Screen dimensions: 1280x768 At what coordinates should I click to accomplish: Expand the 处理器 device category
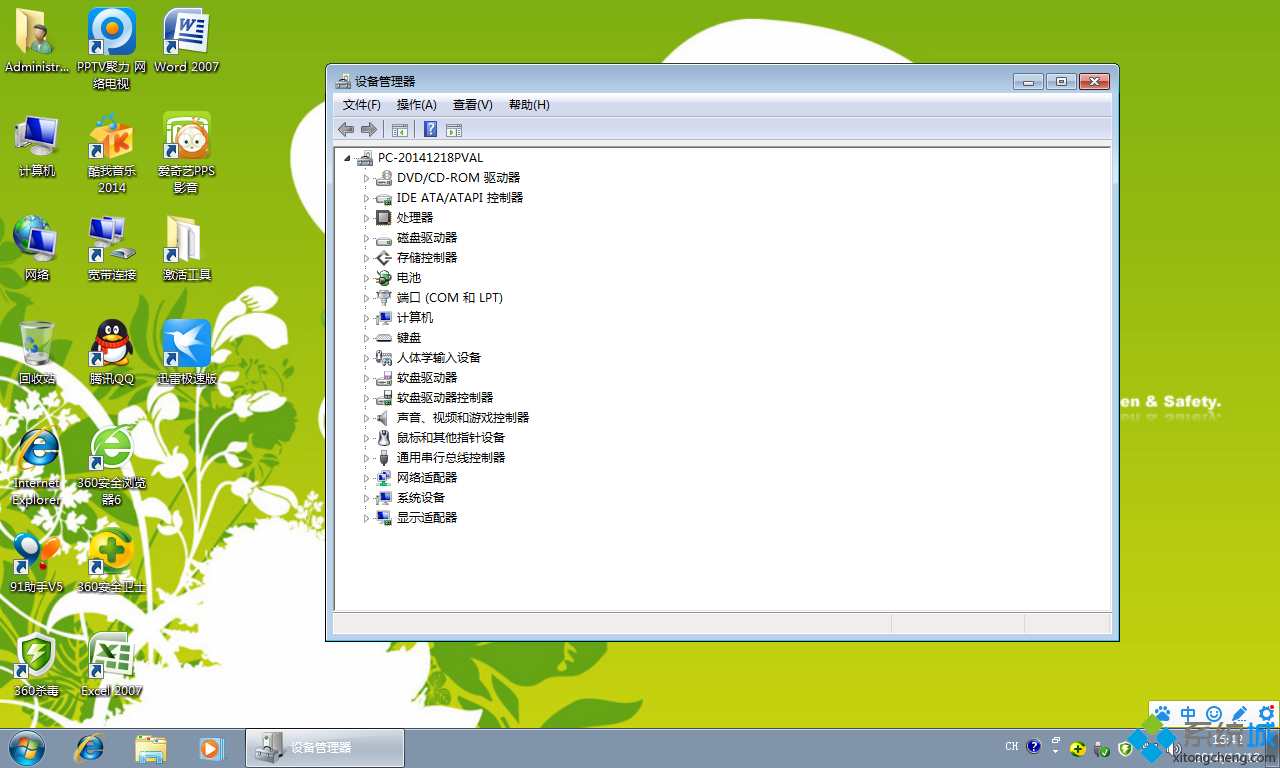pyautogui.click(x=366, y=217)
